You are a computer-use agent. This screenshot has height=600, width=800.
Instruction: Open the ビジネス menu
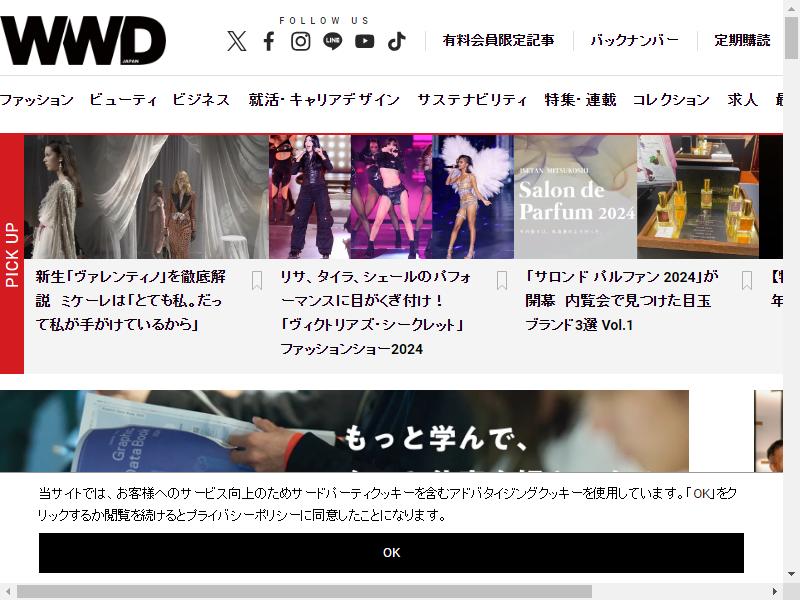tap(201, 99)
